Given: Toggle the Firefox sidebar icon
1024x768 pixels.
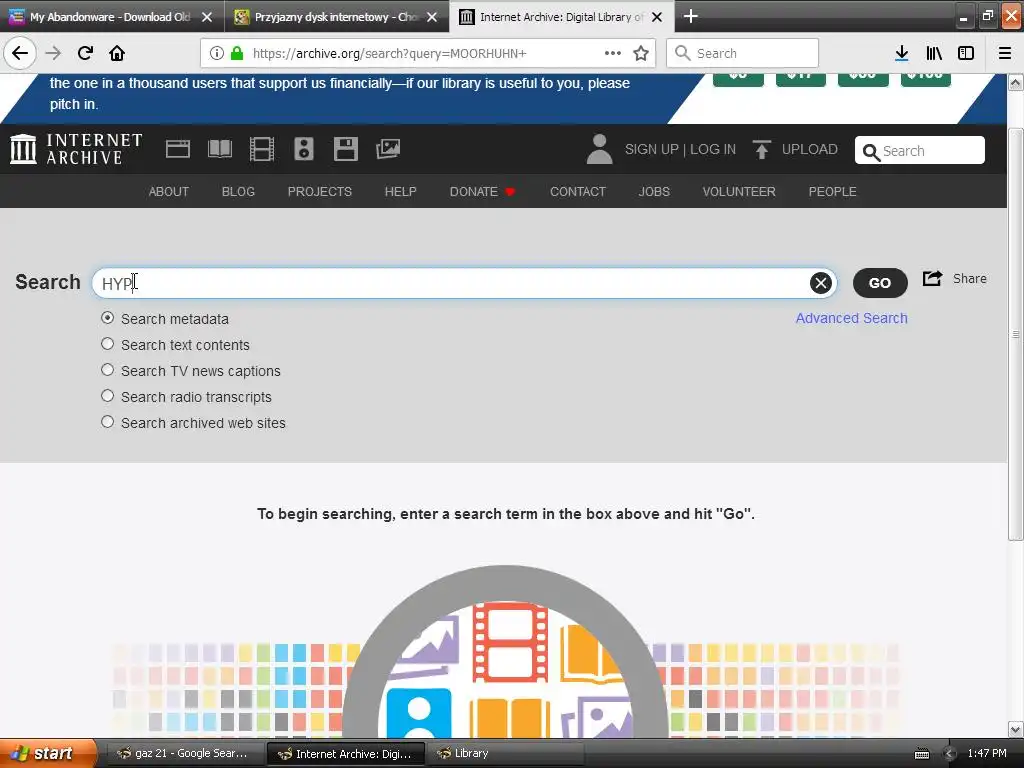Looking at the screenshot, I should pos(966,53).
